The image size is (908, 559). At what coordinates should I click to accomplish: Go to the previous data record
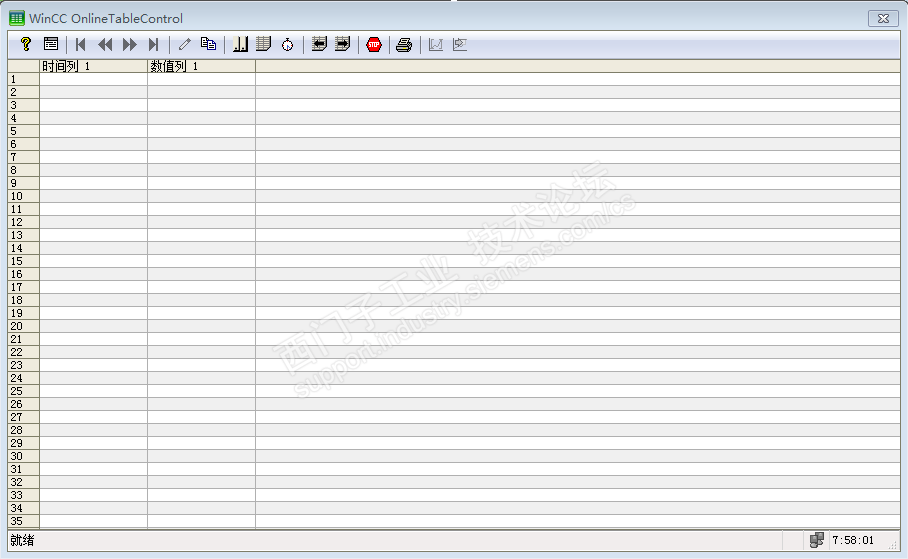(x=105, y=45)
